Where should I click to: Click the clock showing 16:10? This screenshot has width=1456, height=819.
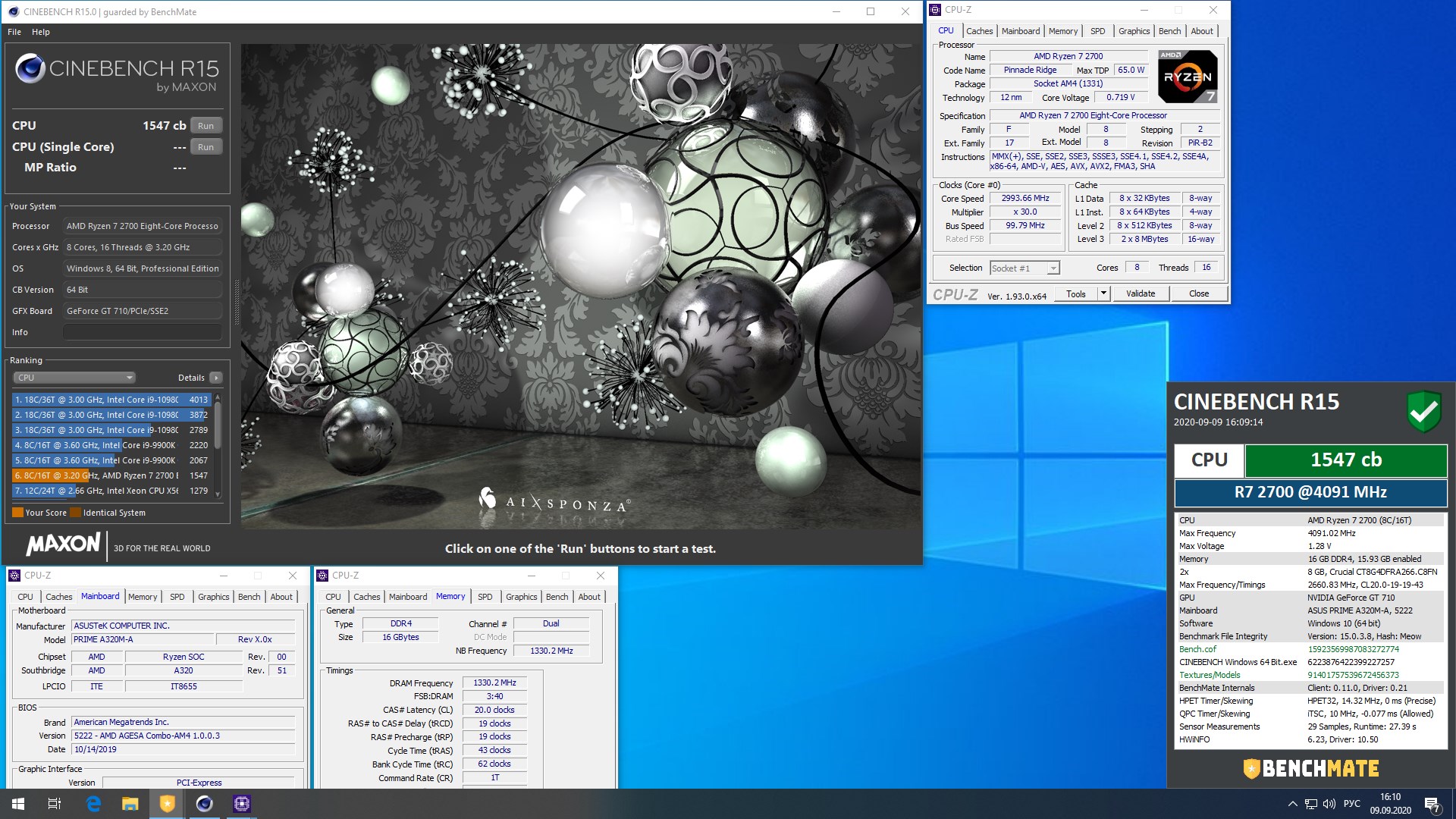(1391, 797)
